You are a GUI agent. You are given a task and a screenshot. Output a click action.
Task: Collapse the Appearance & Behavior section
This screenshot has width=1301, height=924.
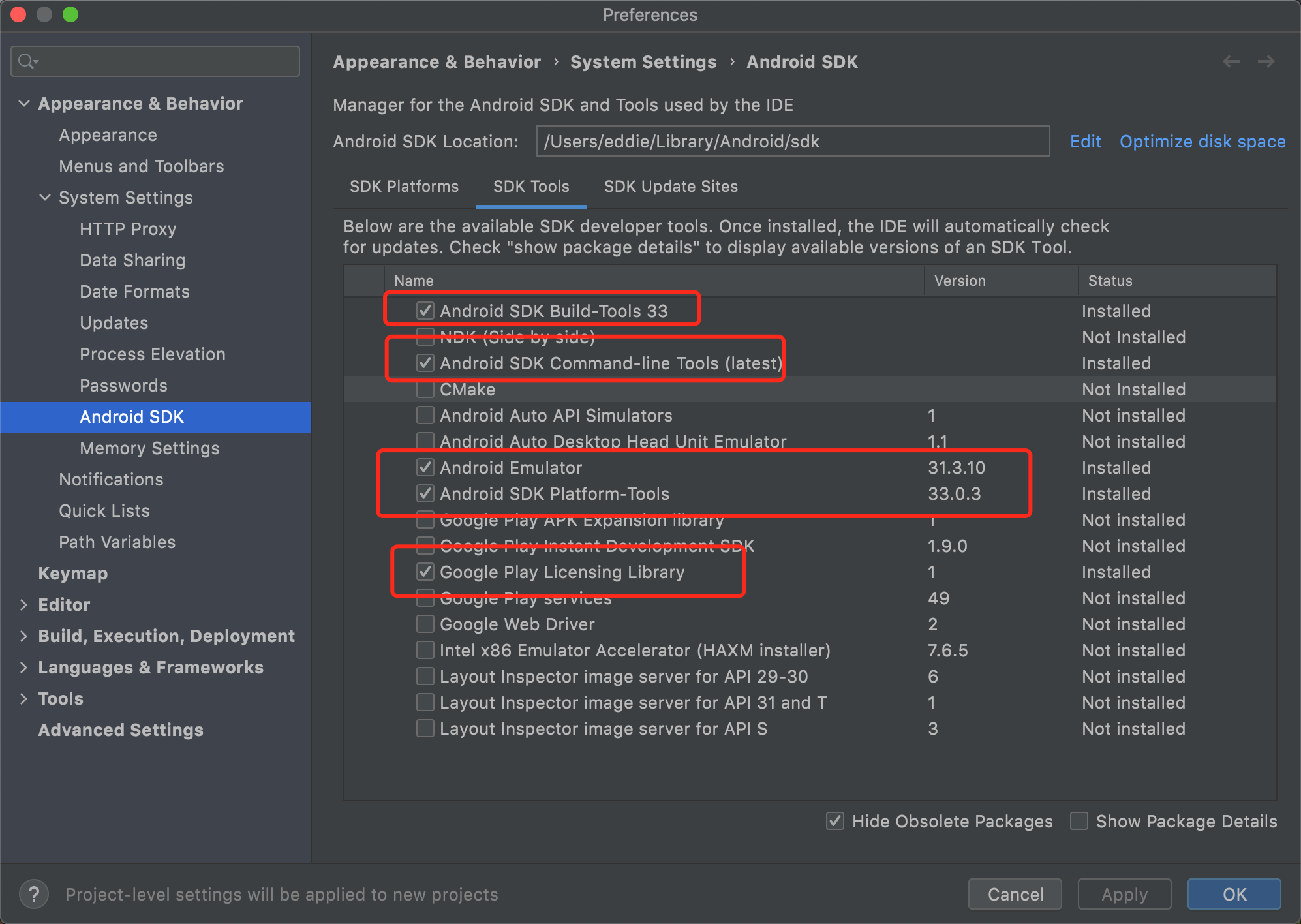24,103
